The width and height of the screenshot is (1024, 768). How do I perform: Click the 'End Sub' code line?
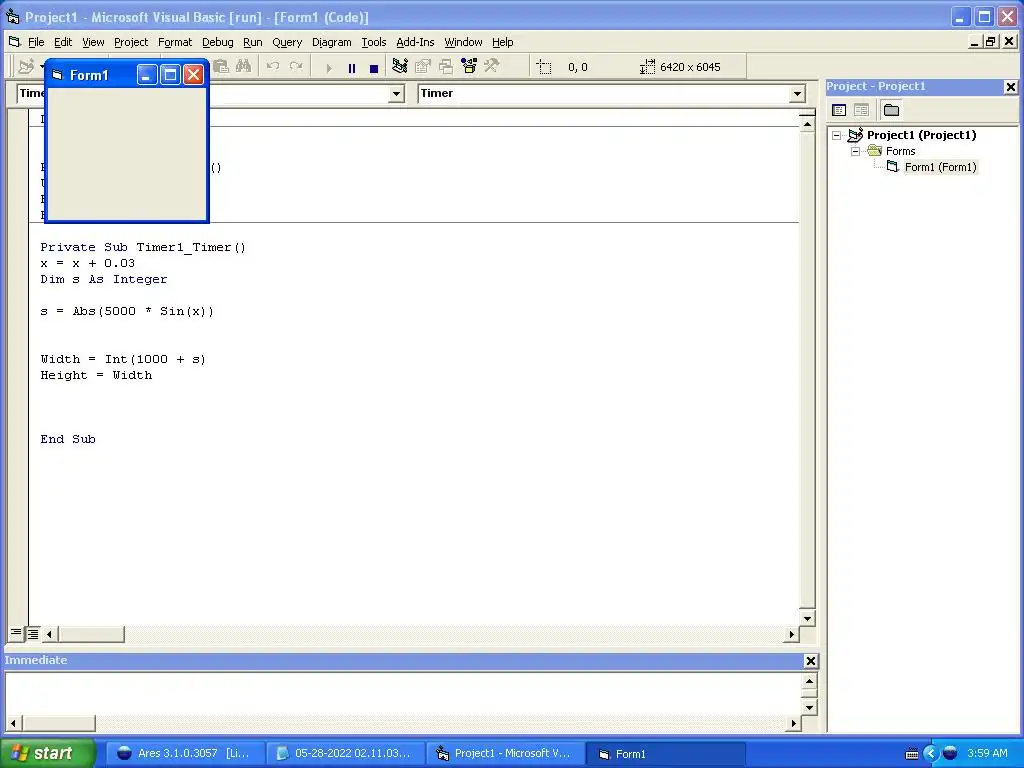(68, 439)
